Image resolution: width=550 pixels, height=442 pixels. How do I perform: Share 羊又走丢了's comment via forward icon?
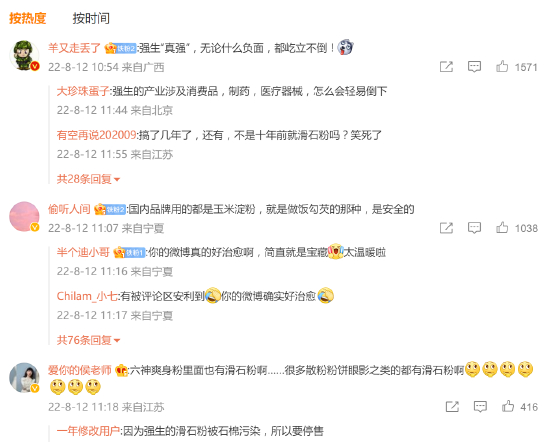pyautogui.click(x=447, y=67)
